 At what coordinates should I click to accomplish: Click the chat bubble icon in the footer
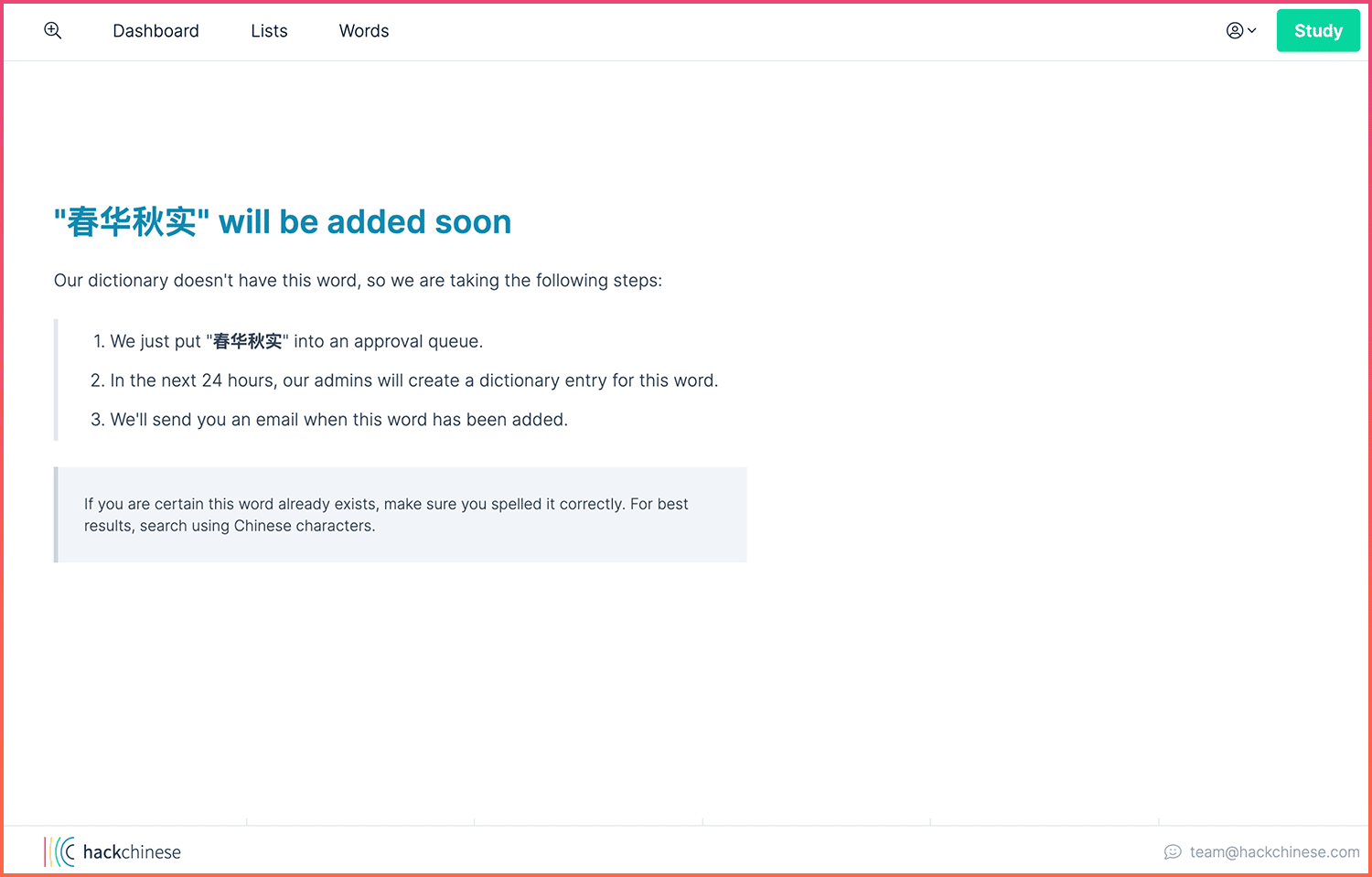[1173, 852]
